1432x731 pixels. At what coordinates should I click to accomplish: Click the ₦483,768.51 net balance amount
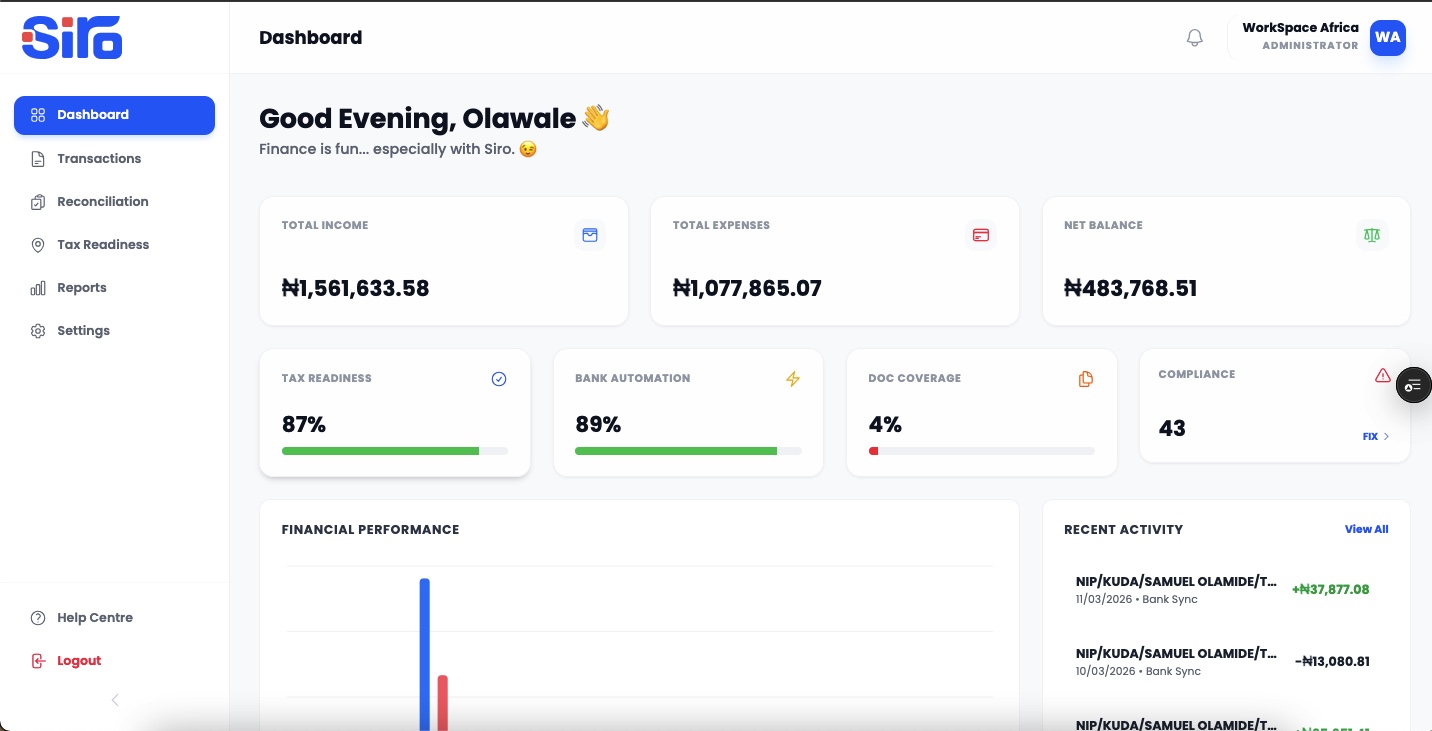pos(1131,289)
